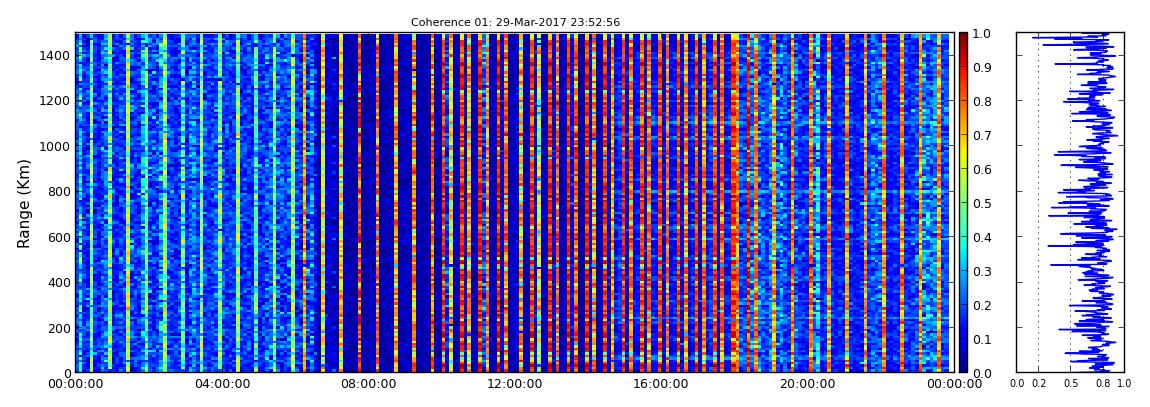Click the colorbar '0.7' label
1150x407 pixels.
tap(981, 136)
